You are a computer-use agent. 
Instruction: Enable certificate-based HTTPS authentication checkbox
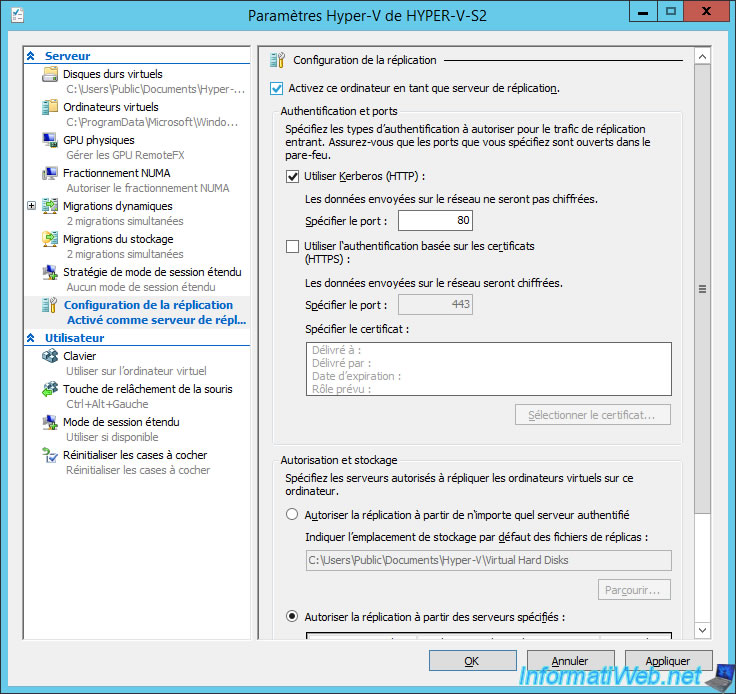(x=292, y=246)
